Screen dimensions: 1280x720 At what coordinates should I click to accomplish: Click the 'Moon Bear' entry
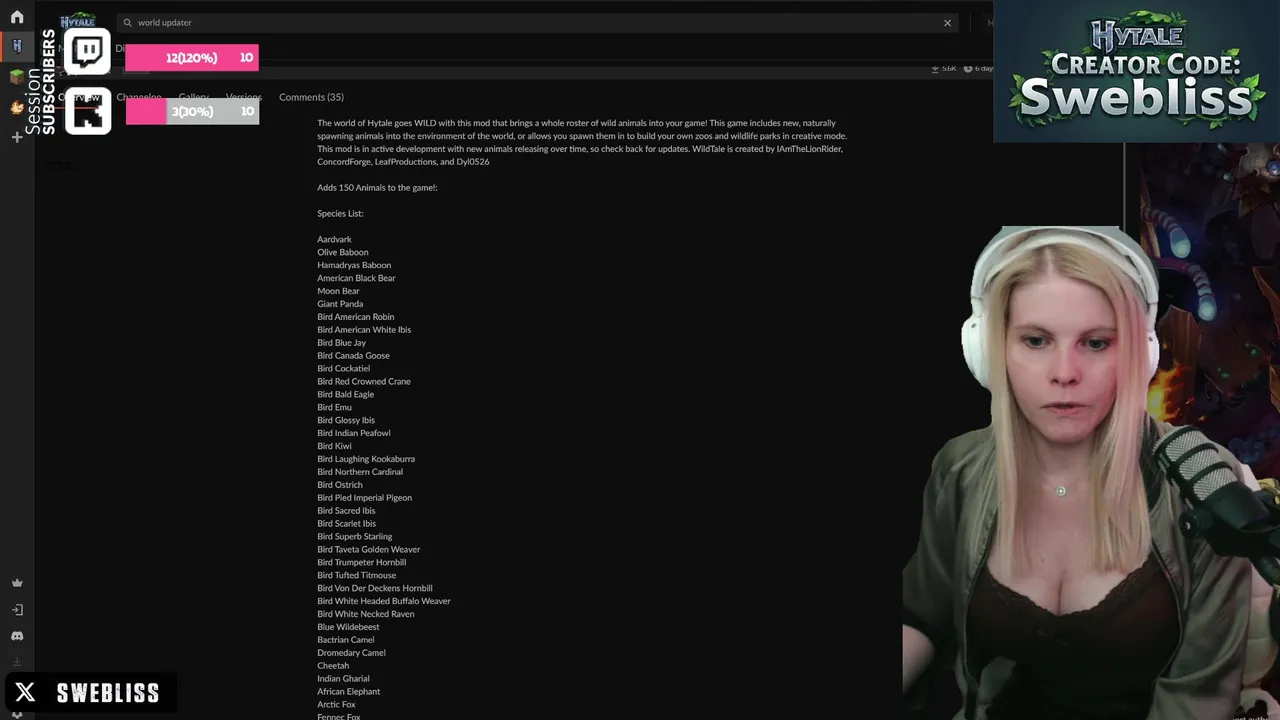tap(338, 292)
